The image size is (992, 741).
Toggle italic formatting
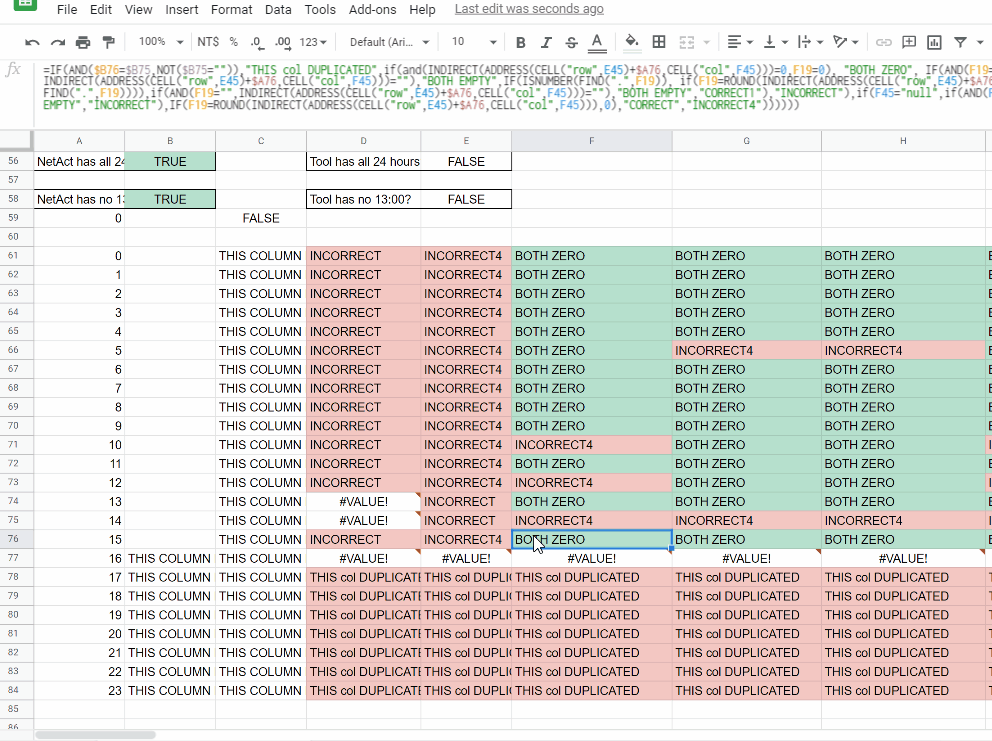tap(544, 44)
